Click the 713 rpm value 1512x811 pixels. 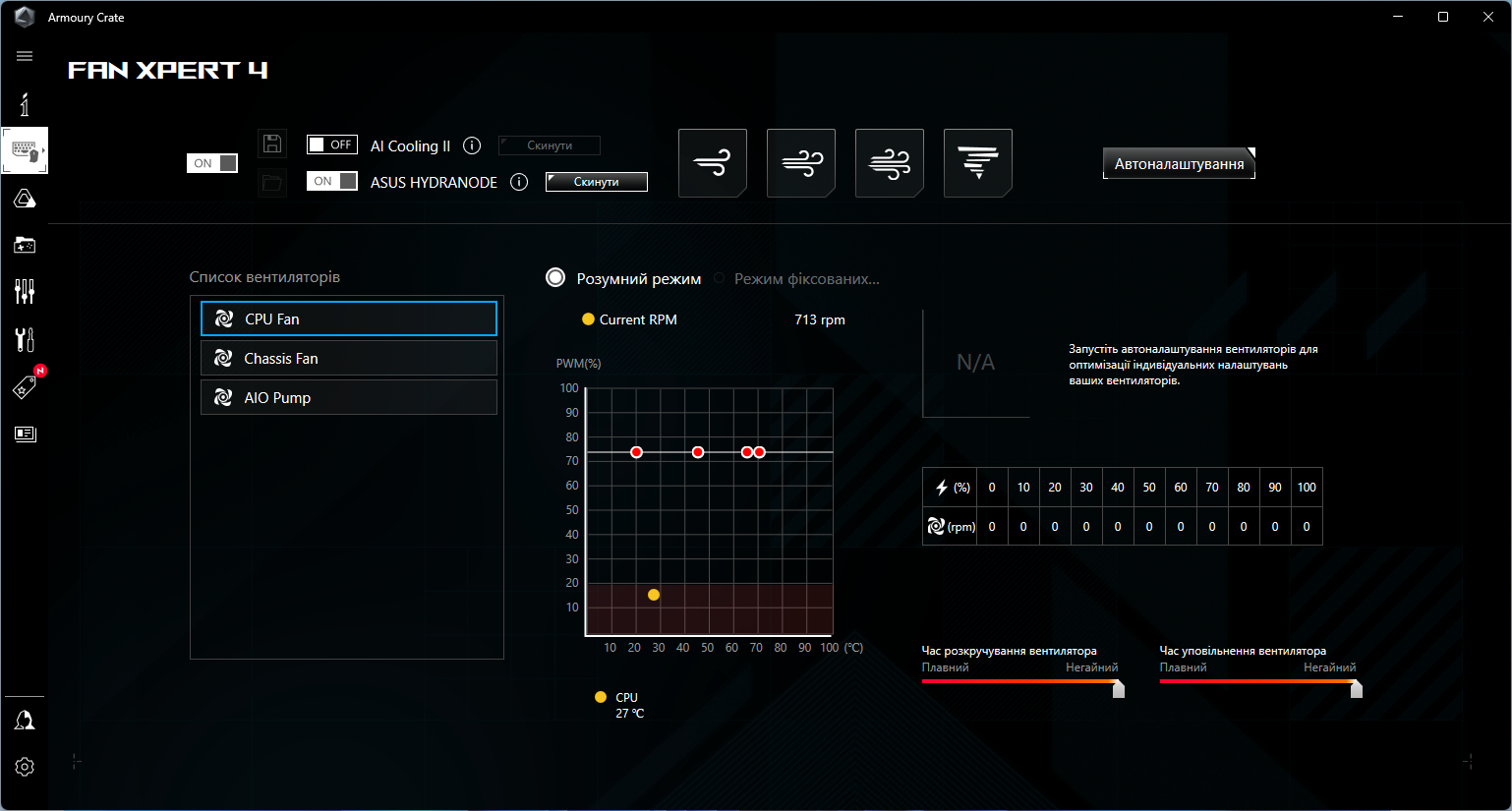point(820,319)
